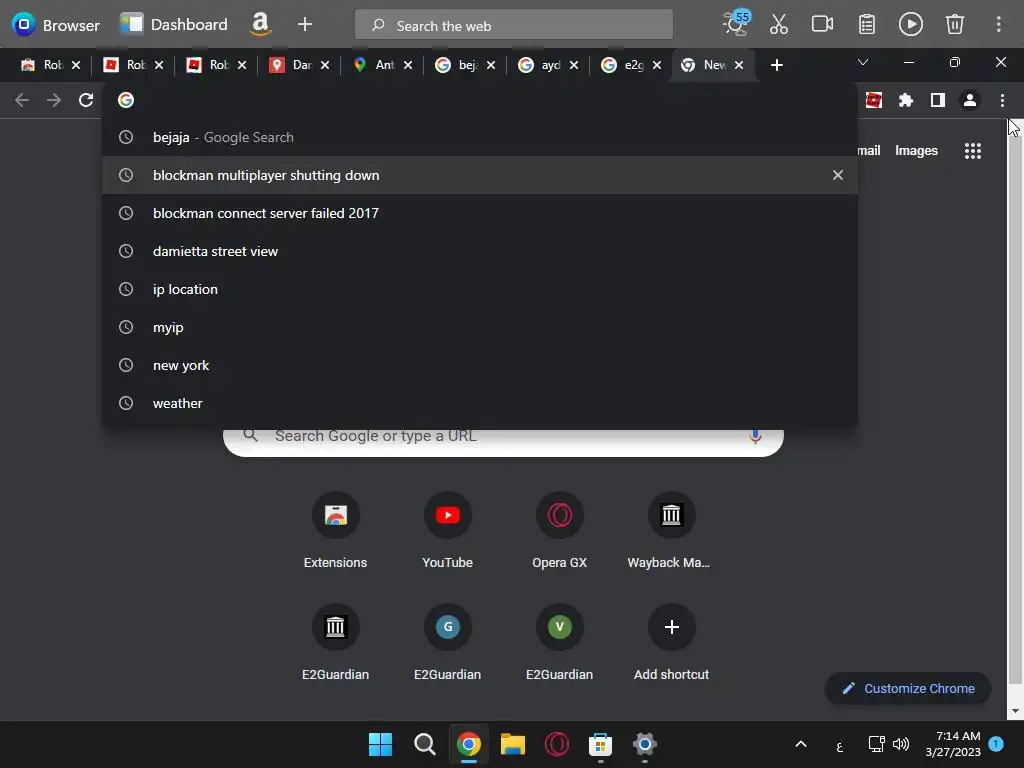The width and height of the screenshot is (1024, 768).
Task: Click the Search the web field
Action: click(x=513, y=25)
